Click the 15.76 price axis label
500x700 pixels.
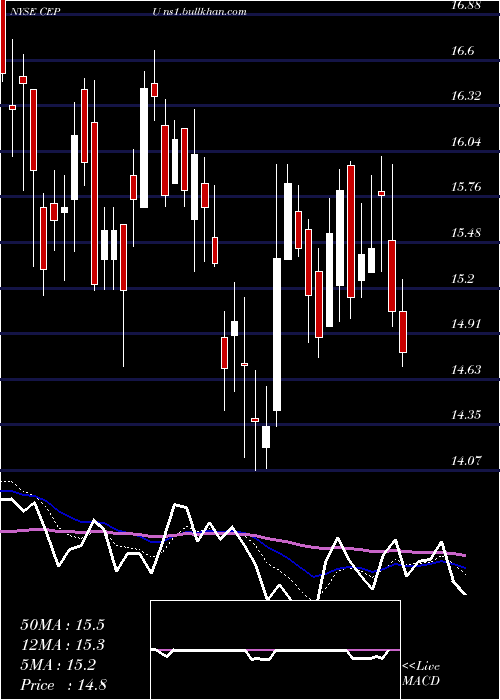pyautogui.click(x=465, y=187)
